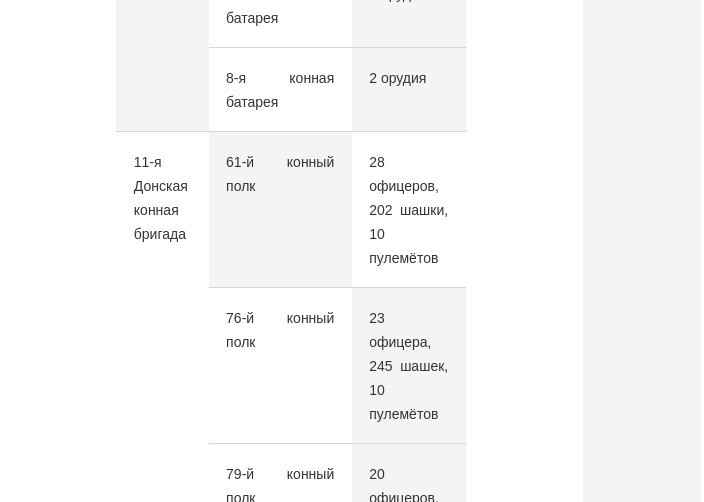Click 'пулемётов' in the 76-й полк row

(x=404, y=414)
